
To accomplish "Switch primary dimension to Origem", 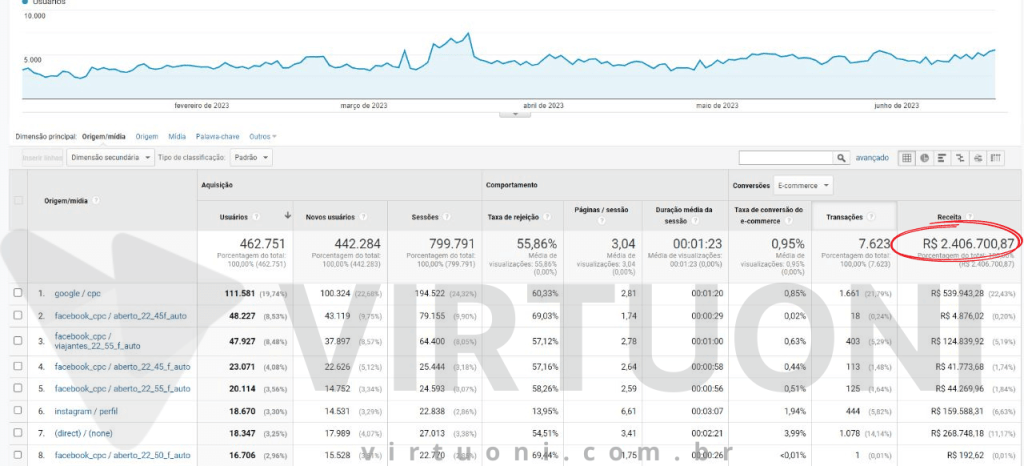I will [147, 136].
